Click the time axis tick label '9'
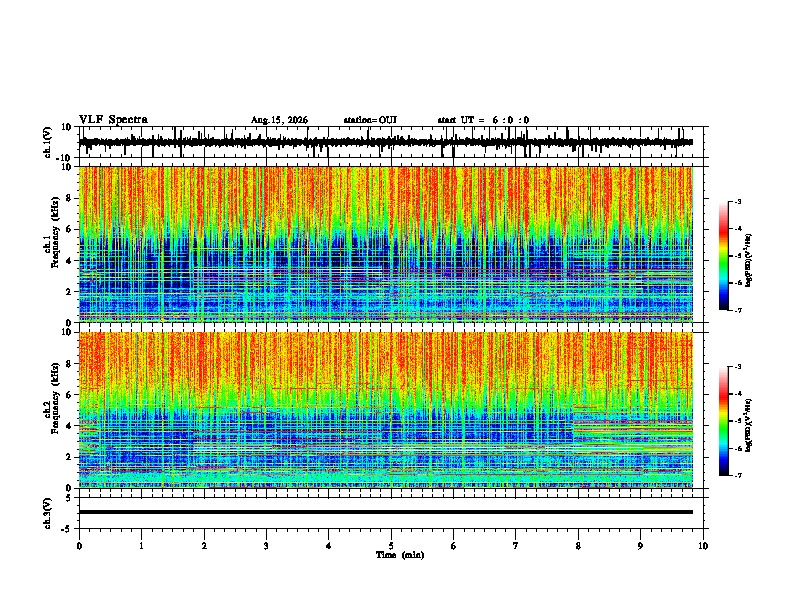 [x=640, y=546]
